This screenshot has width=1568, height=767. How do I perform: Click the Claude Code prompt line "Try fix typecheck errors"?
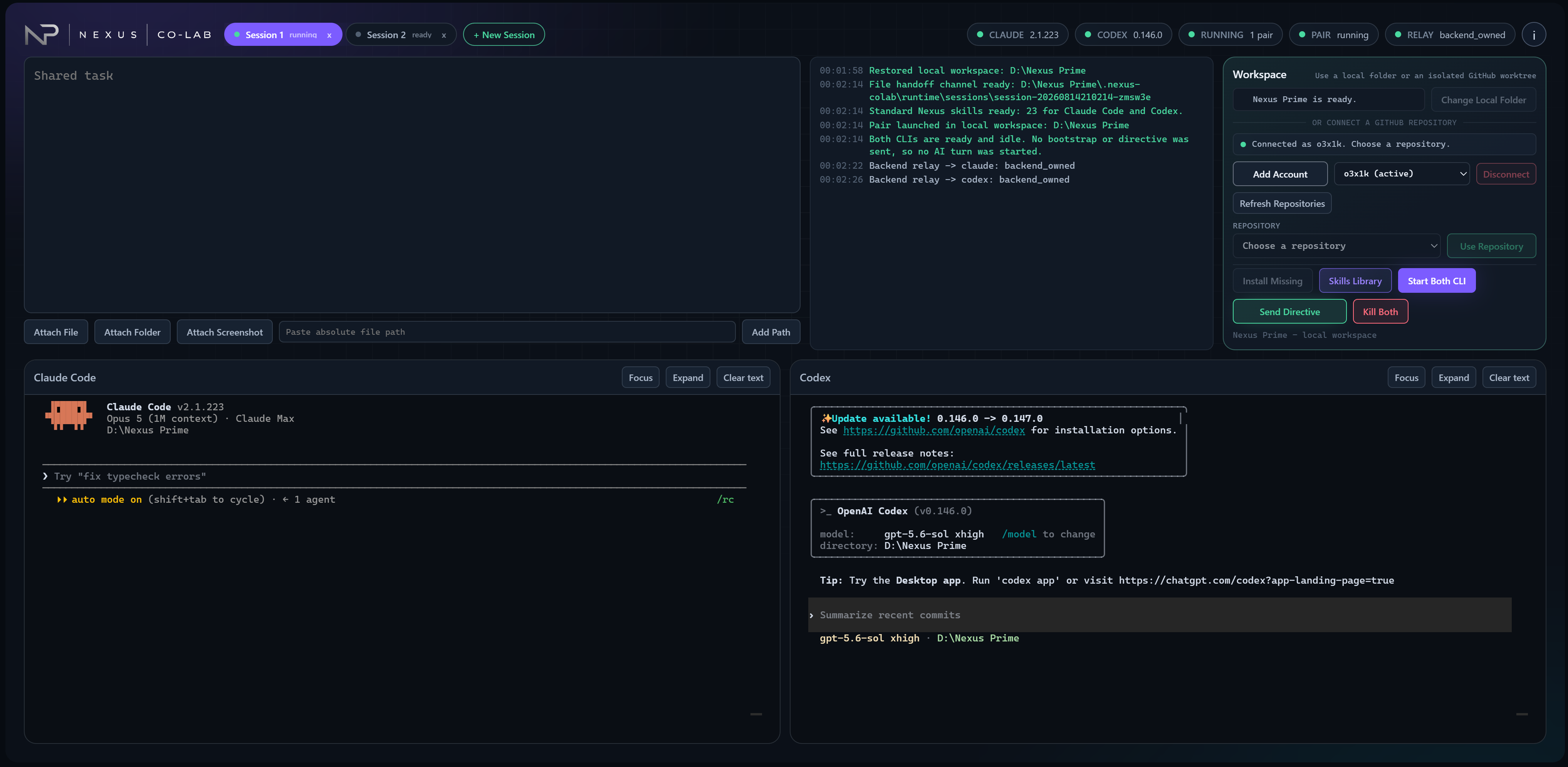tap(395, 476)
